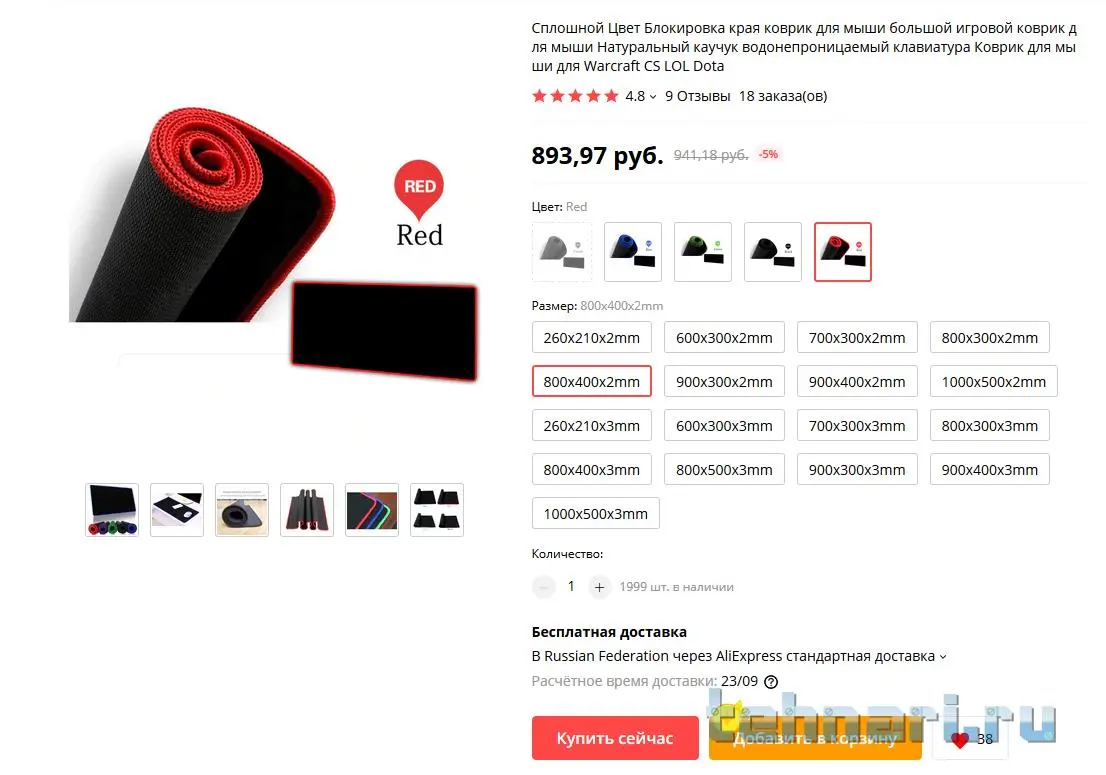Pick the black mouse pad color option

(x=773, y=252)
